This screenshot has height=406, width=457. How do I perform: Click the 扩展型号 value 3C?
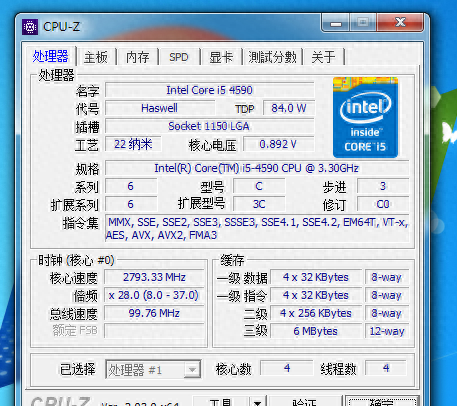(259, 204)
